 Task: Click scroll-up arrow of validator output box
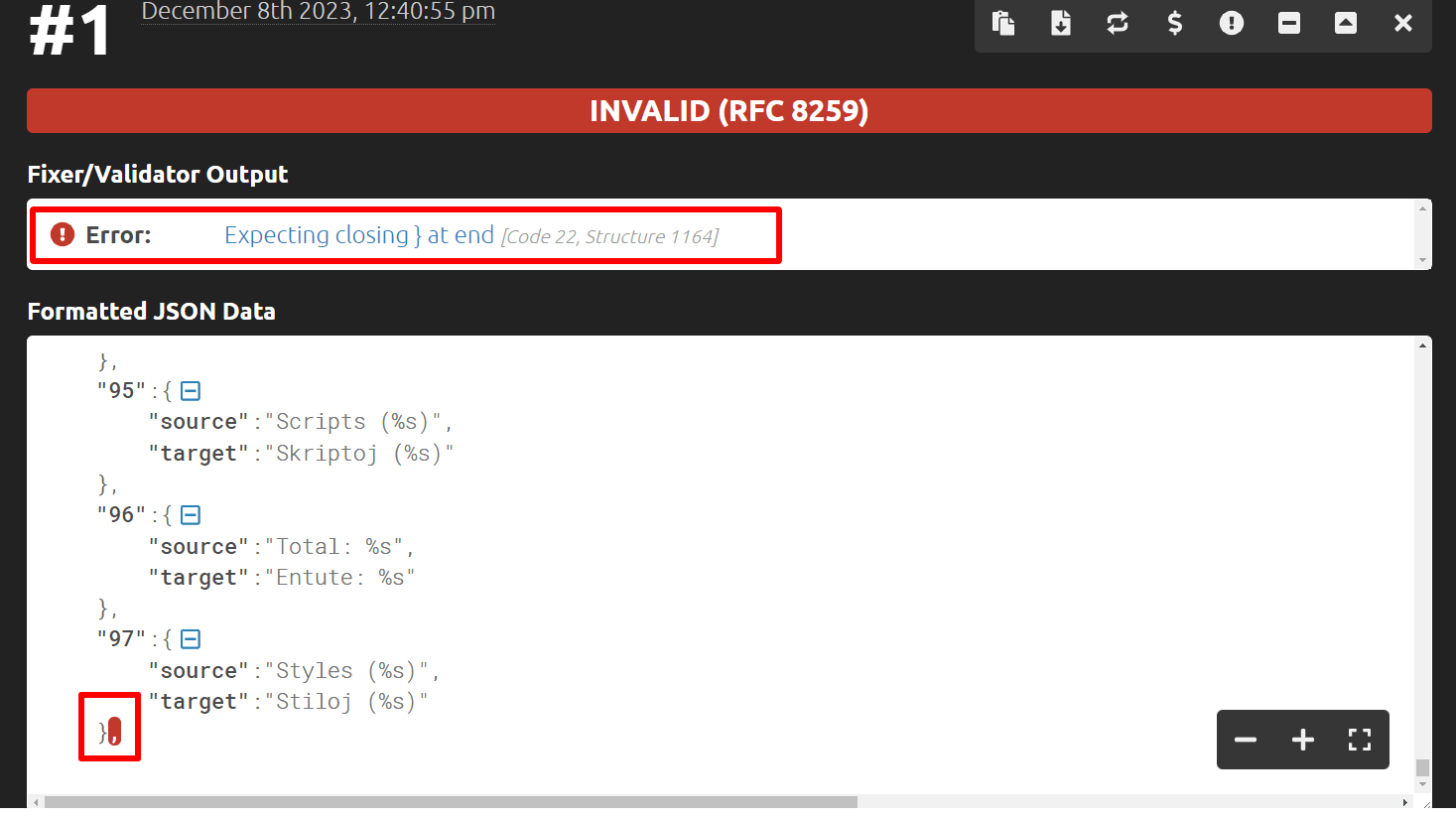1423,208
